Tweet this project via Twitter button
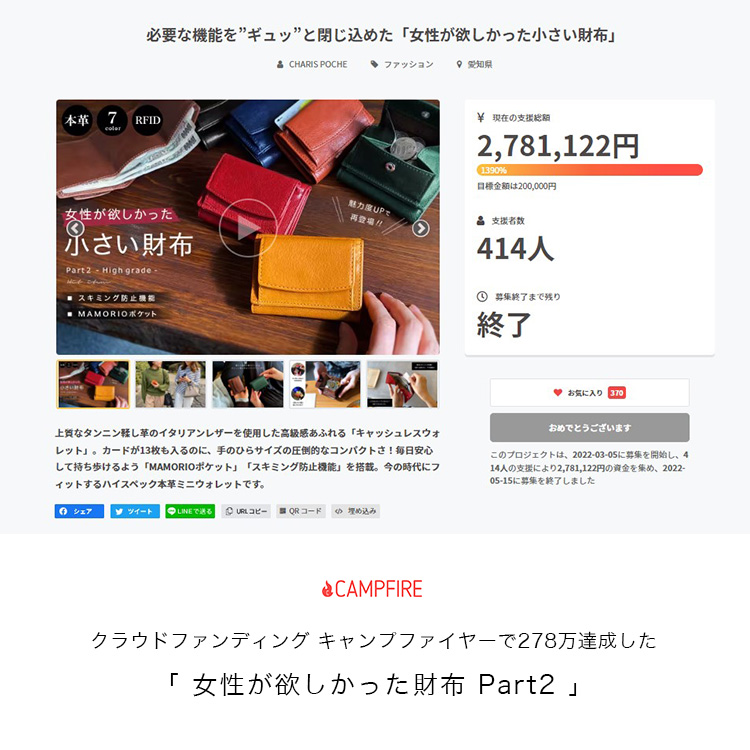Viewport: 750px width, 750px height. (135, 511)
